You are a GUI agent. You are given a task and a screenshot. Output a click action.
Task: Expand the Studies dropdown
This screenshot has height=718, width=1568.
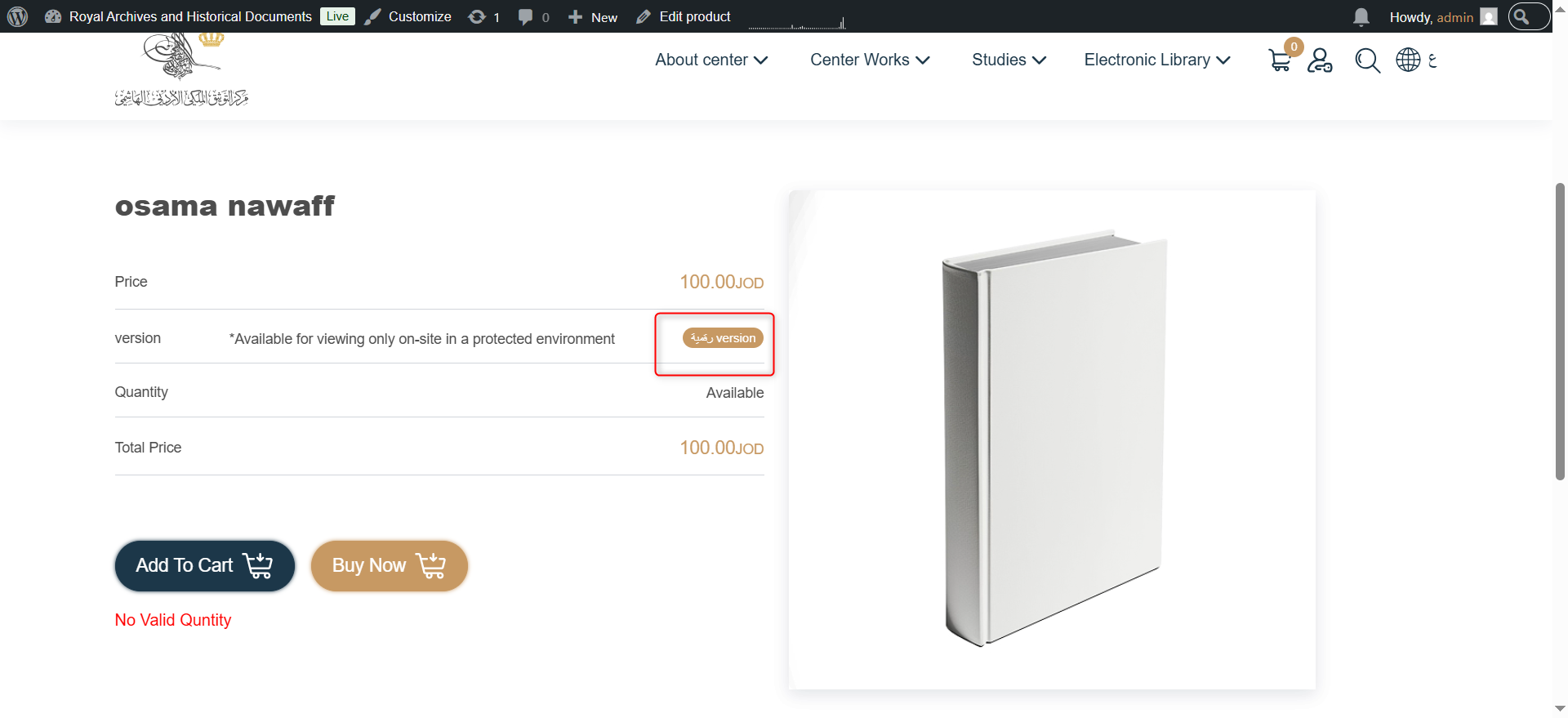click(1009, 60)
